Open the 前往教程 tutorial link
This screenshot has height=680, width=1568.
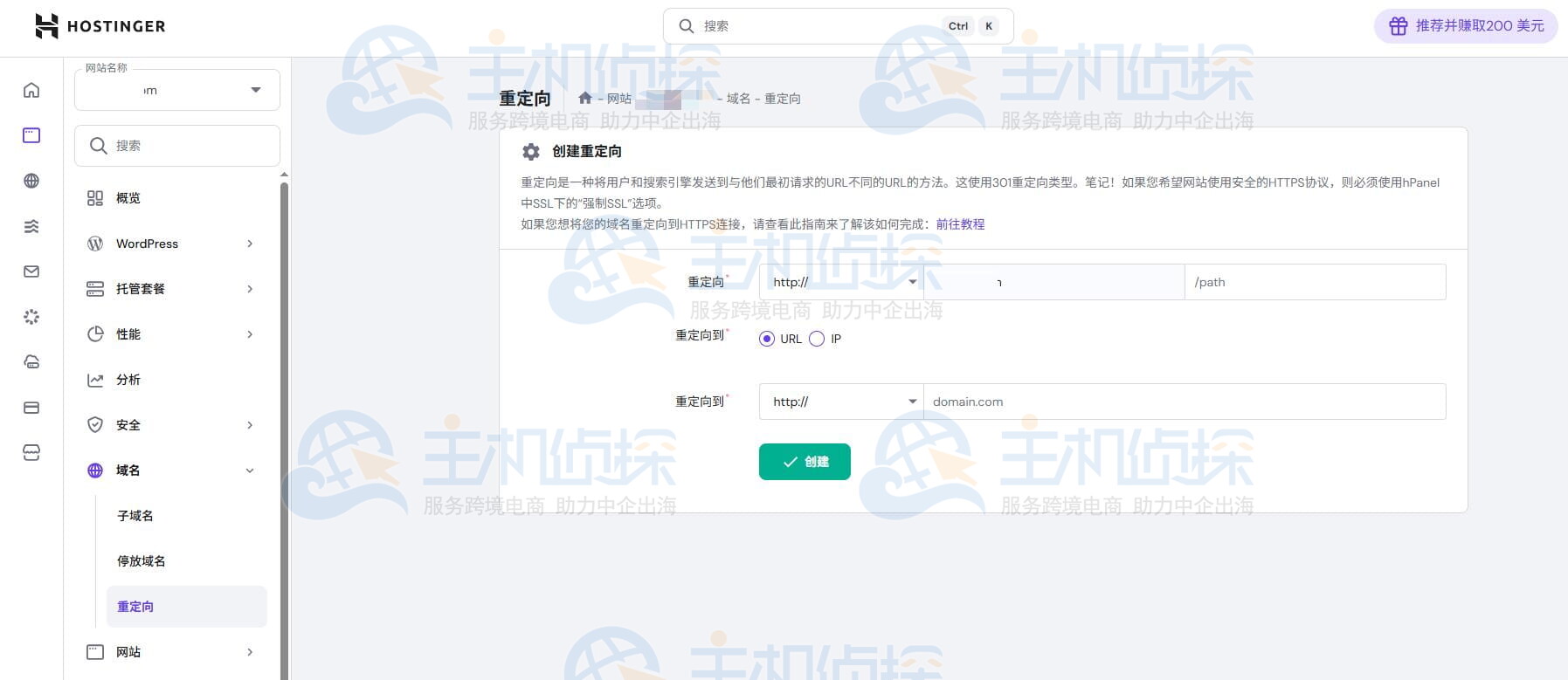pos(960,224)
